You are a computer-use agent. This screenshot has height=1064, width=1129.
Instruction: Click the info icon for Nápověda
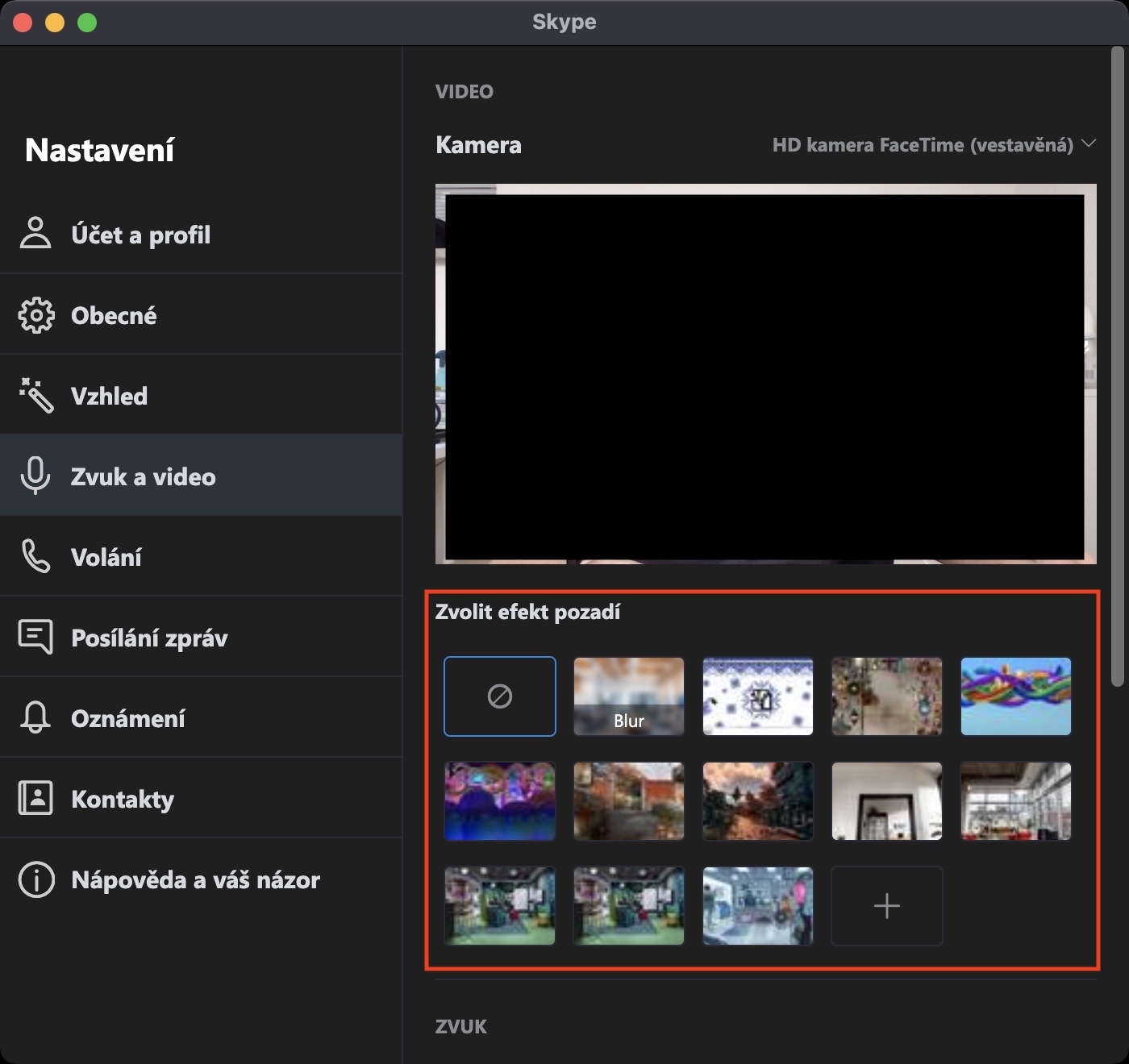(35, 879)
